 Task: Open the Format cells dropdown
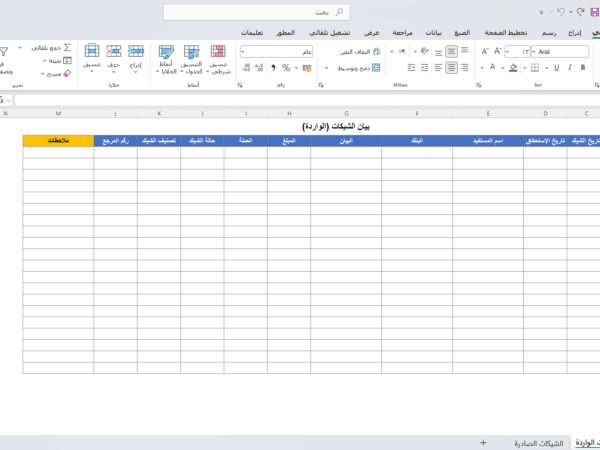(x=92, y=57)
